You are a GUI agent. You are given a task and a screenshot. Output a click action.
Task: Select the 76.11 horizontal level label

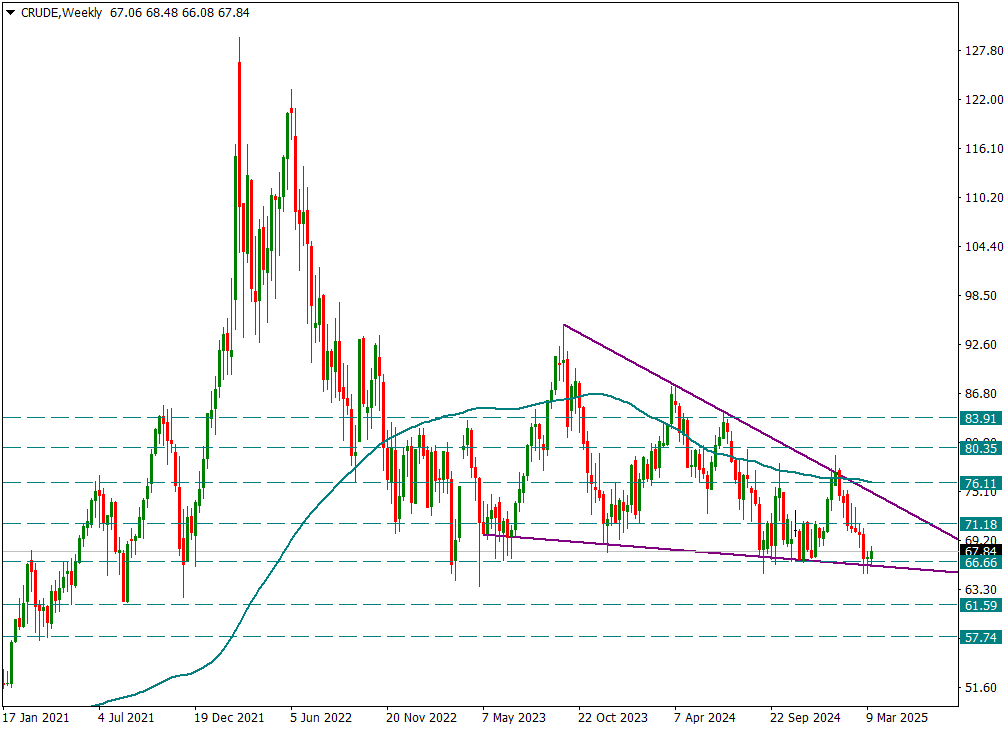point(981,483)
